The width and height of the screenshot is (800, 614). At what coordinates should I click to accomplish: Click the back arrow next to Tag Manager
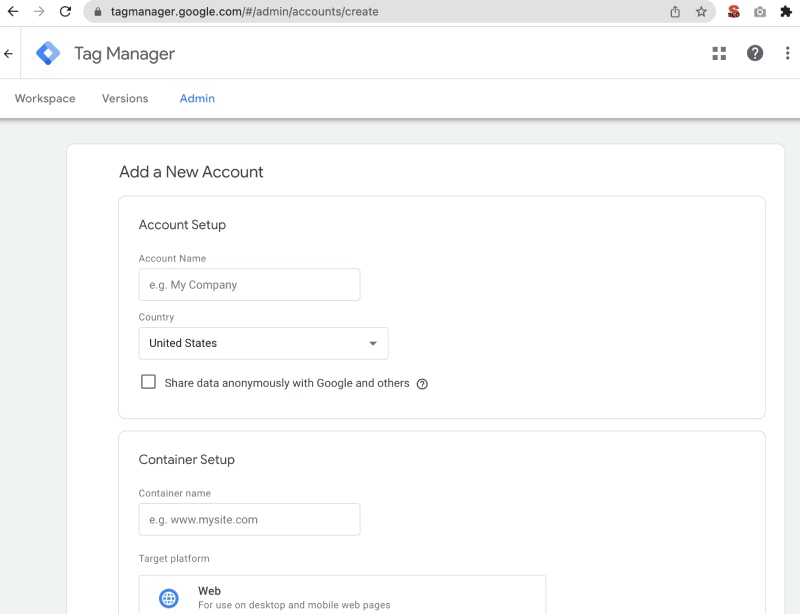tap(10, 52)
